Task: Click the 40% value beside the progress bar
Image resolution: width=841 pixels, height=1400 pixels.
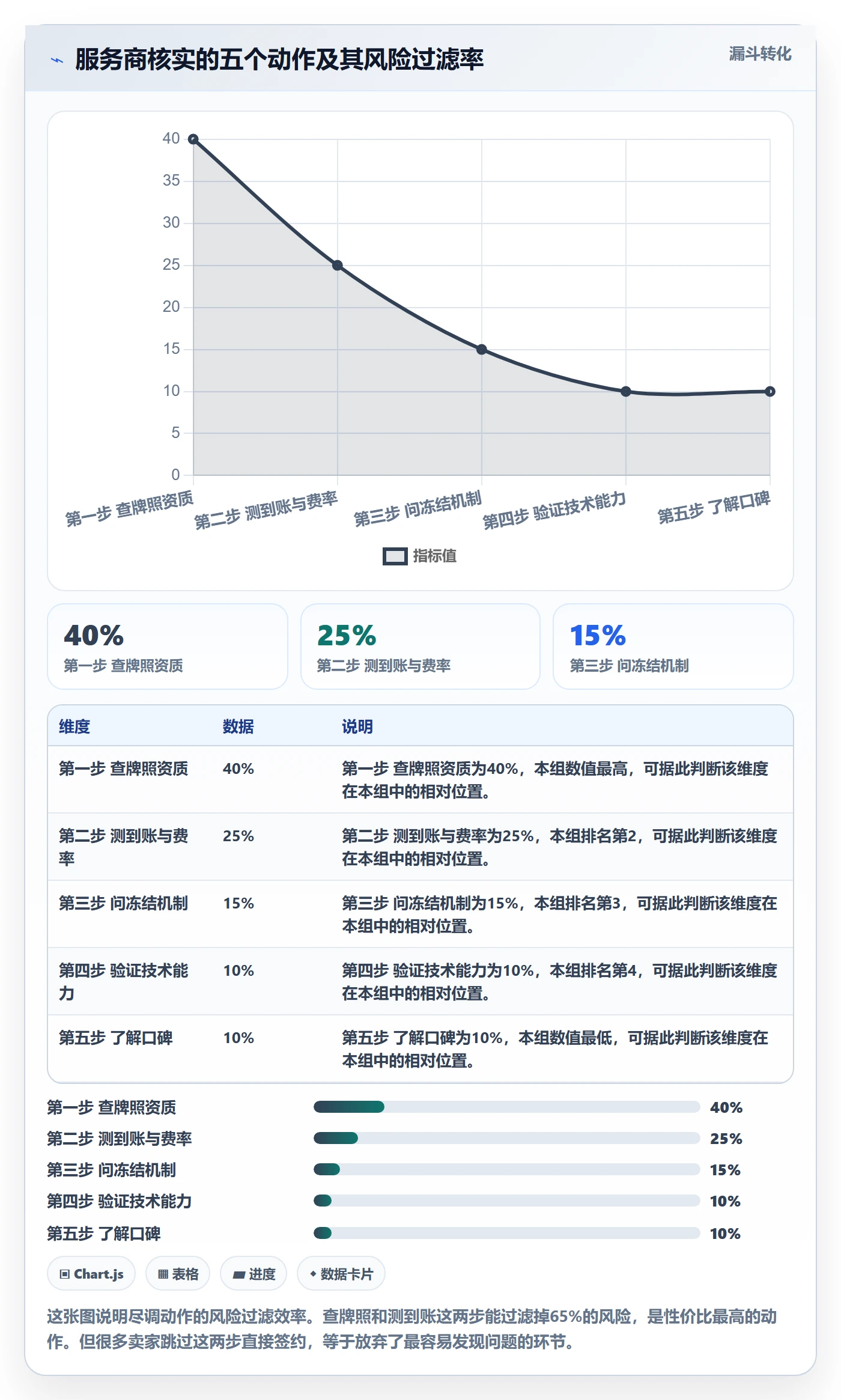Action: click(726, 1107)
